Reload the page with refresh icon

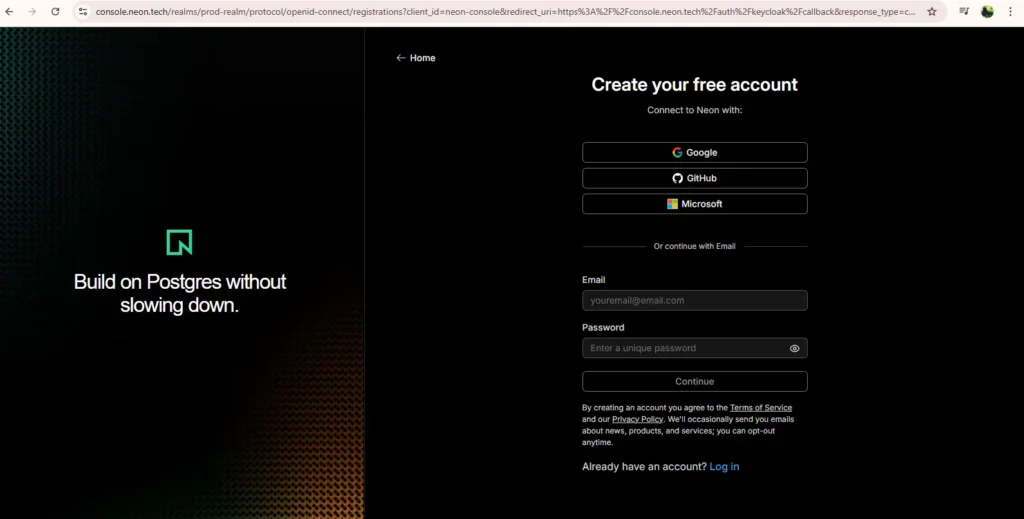tap(55, 12)
